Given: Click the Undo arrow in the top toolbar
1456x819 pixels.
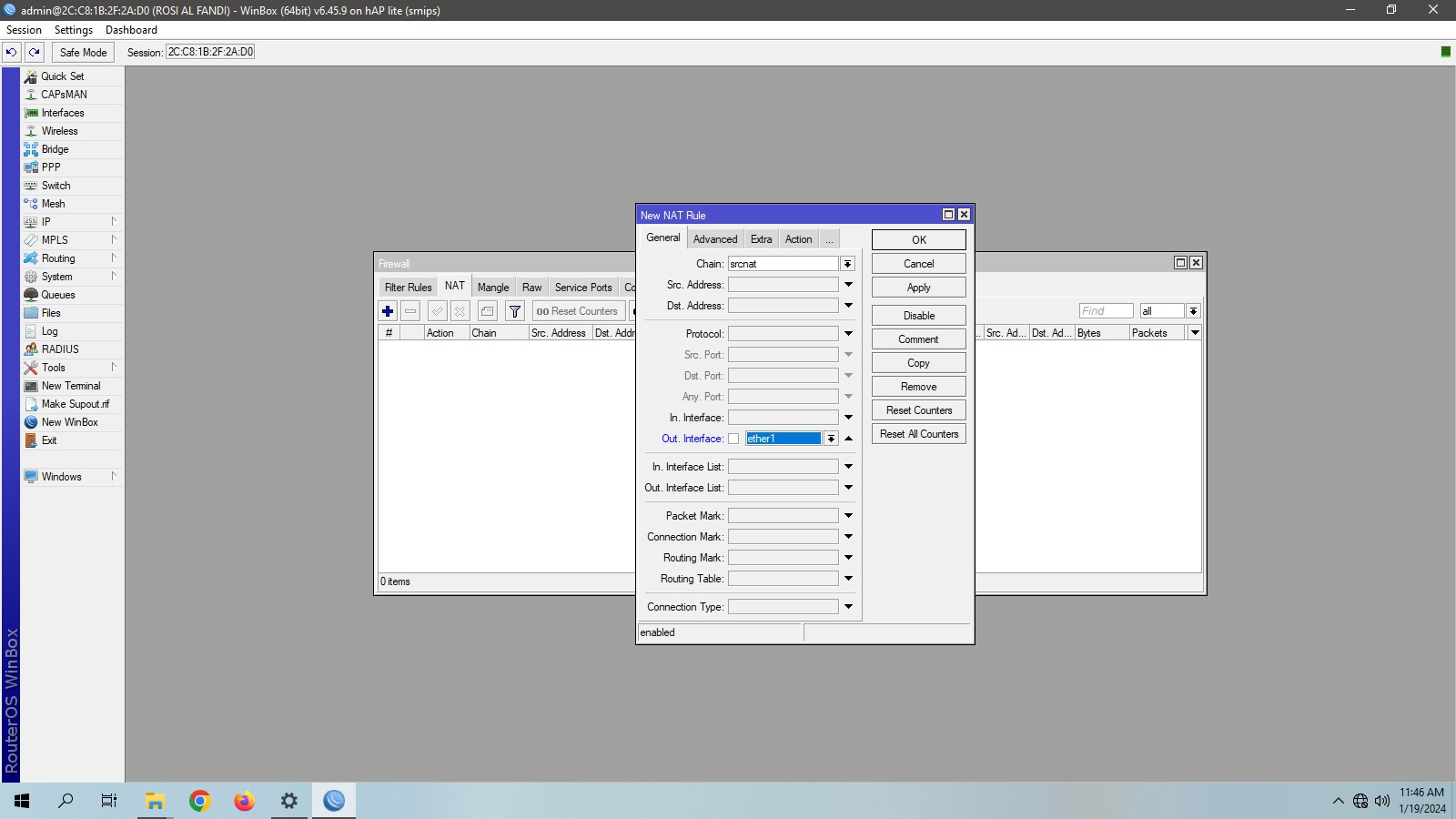Looking at the screenshot, I should tap(12, 52).
